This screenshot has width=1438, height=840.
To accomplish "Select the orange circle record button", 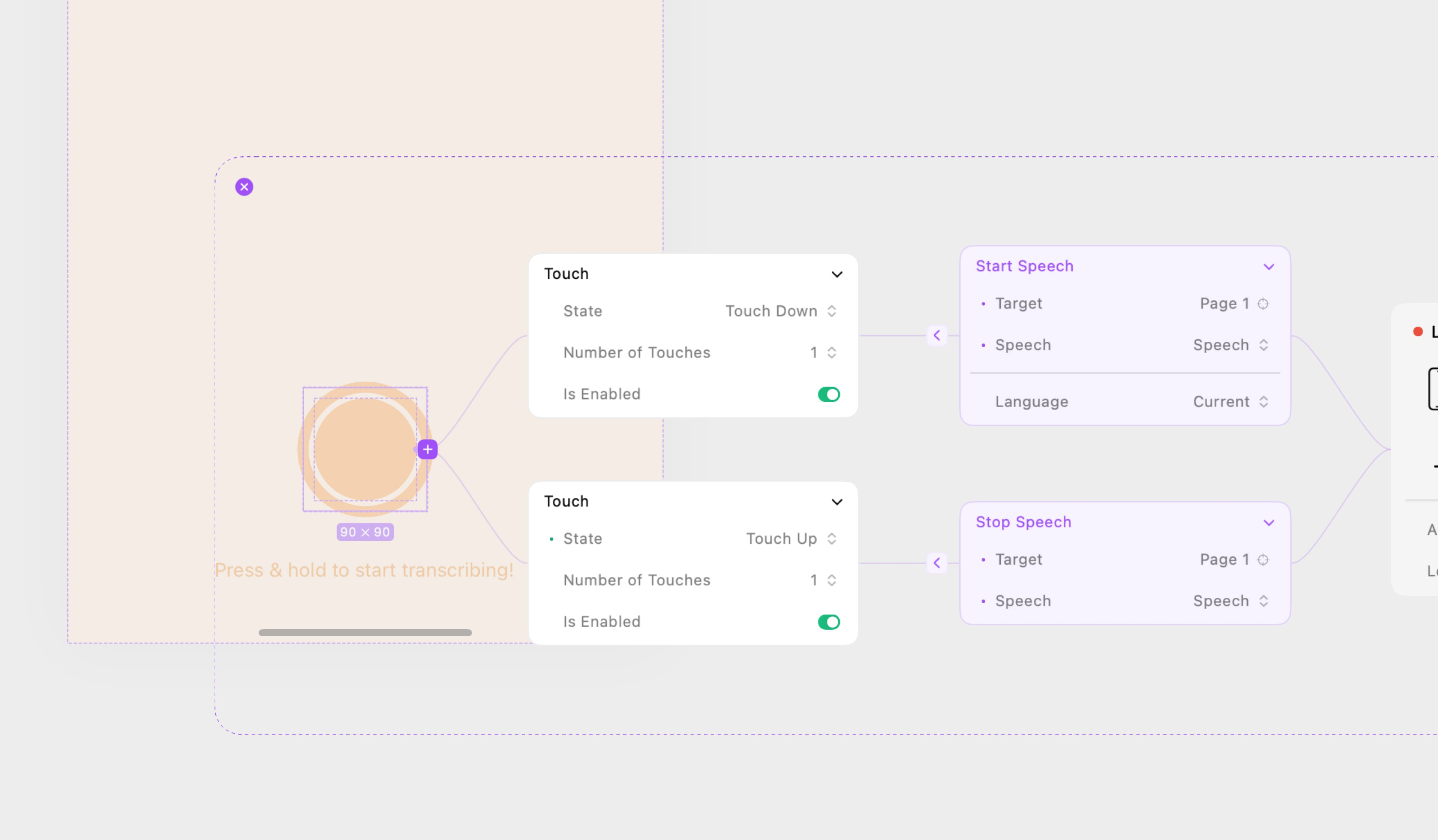I will (365, 450).
